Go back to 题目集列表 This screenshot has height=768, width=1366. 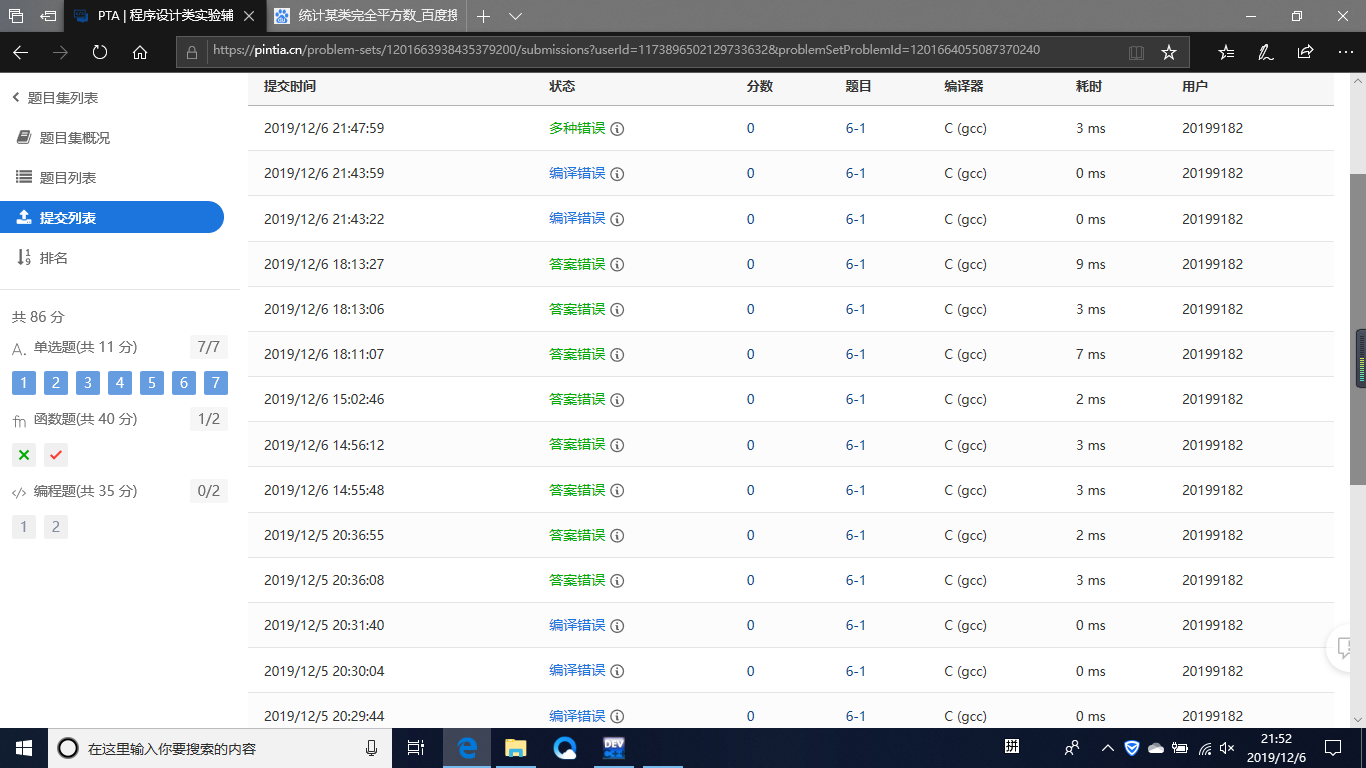[x=55, y=98]
